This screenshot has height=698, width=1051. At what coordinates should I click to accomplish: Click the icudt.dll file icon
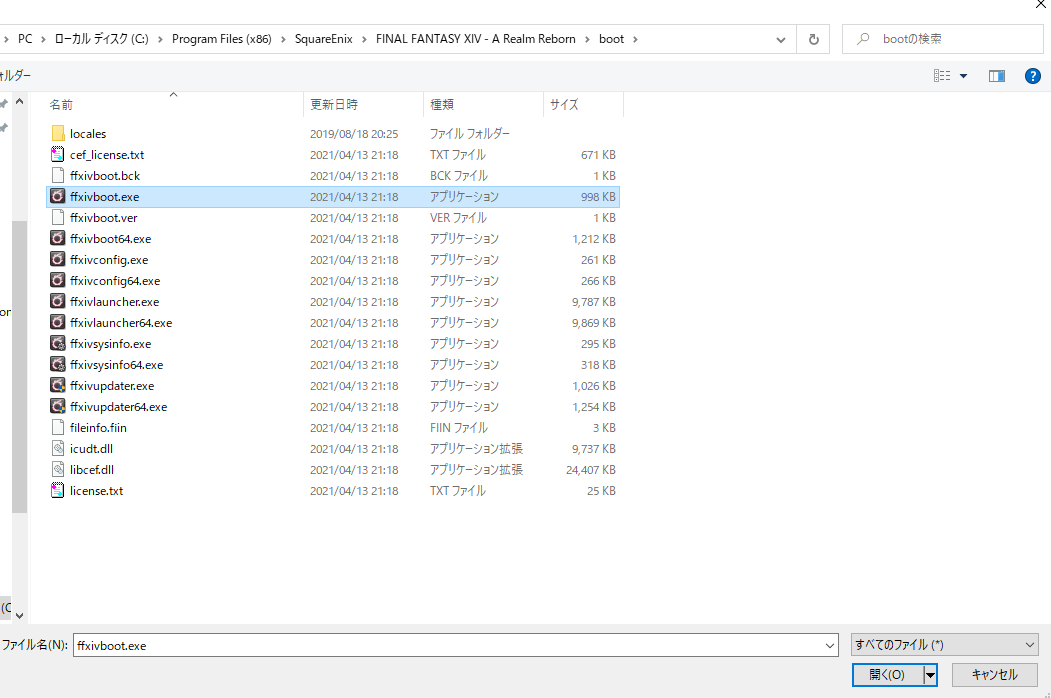point(58,449)
